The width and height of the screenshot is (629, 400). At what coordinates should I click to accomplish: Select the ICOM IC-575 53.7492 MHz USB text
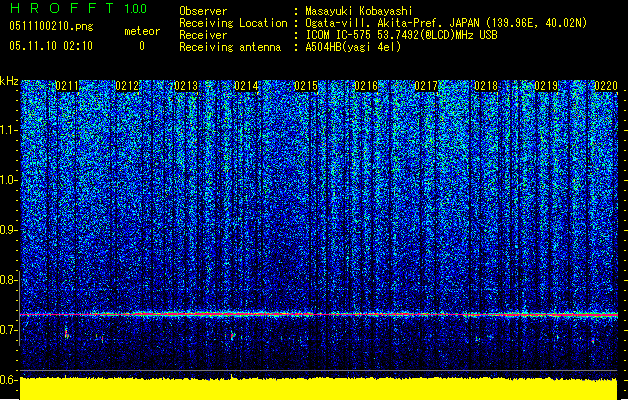pyautogui.click(x=401, y=35)
